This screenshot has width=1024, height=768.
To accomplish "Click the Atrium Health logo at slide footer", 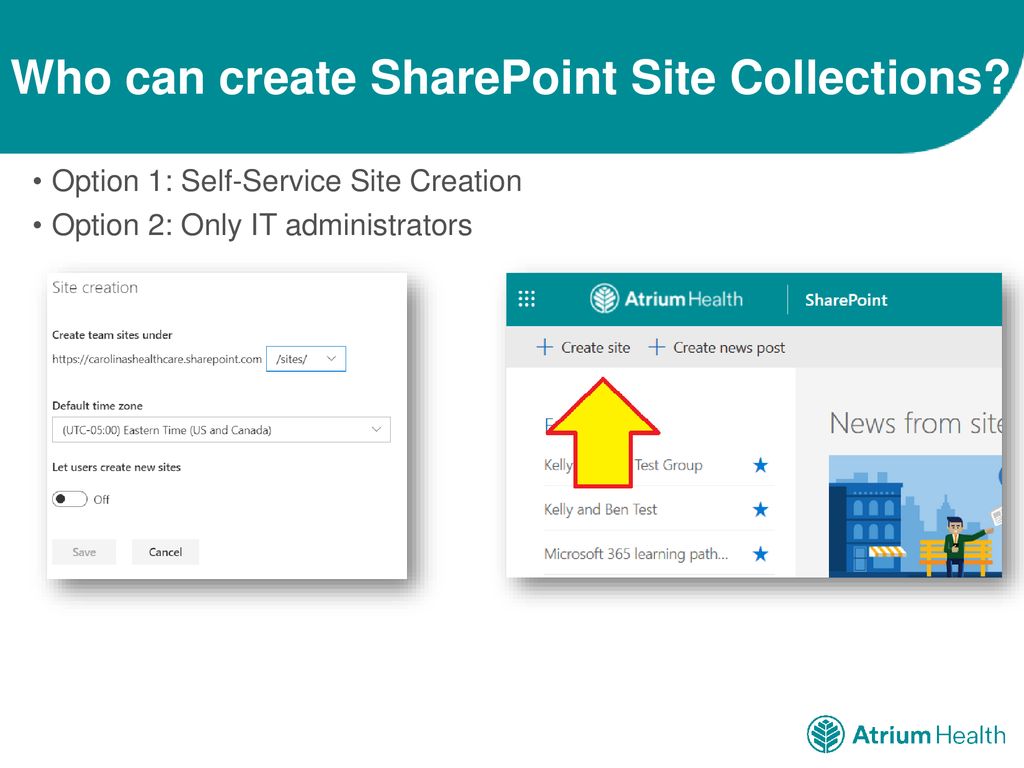I will (906, 734).
